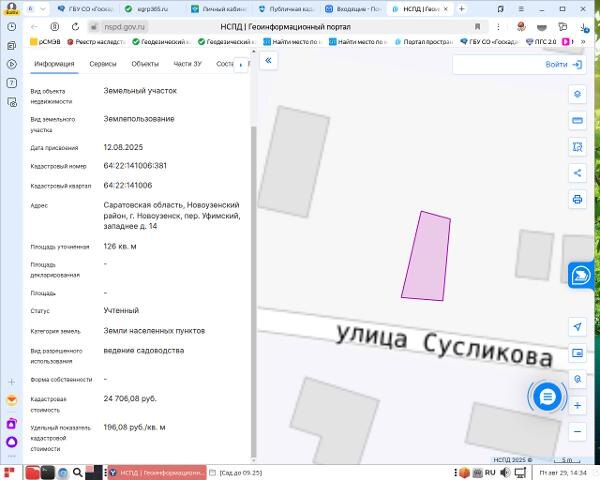The image size is (600, 480).
Task: Switch to the agrp365.ru browser tab
Action: click(152, 9)
